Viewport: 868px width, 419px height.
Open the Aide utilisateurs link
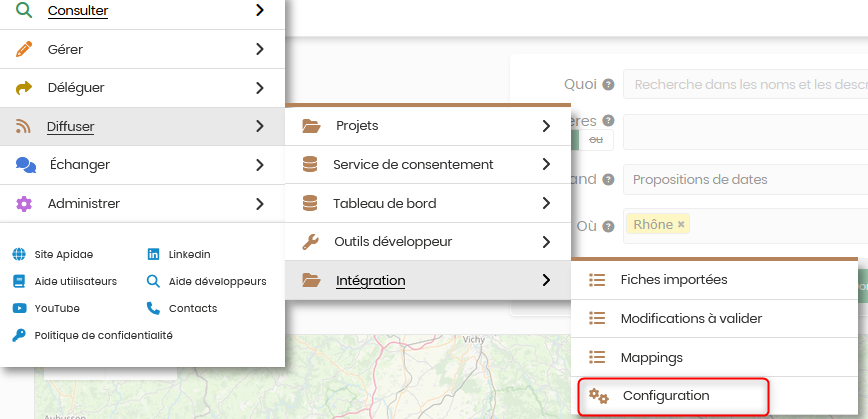pos(76,281)
